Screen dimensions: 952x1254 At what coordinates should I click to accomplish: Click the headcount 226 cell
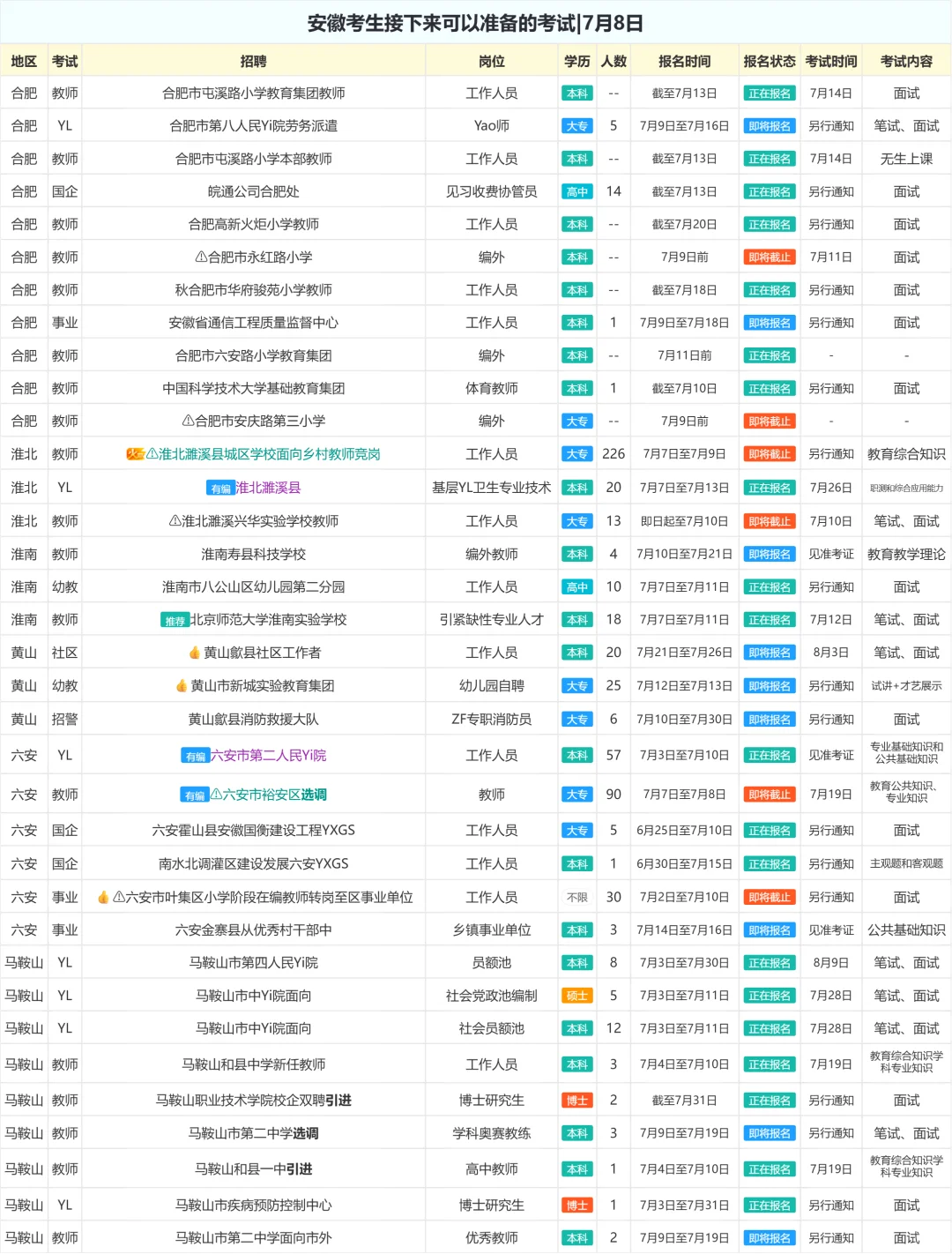point(614,454)
